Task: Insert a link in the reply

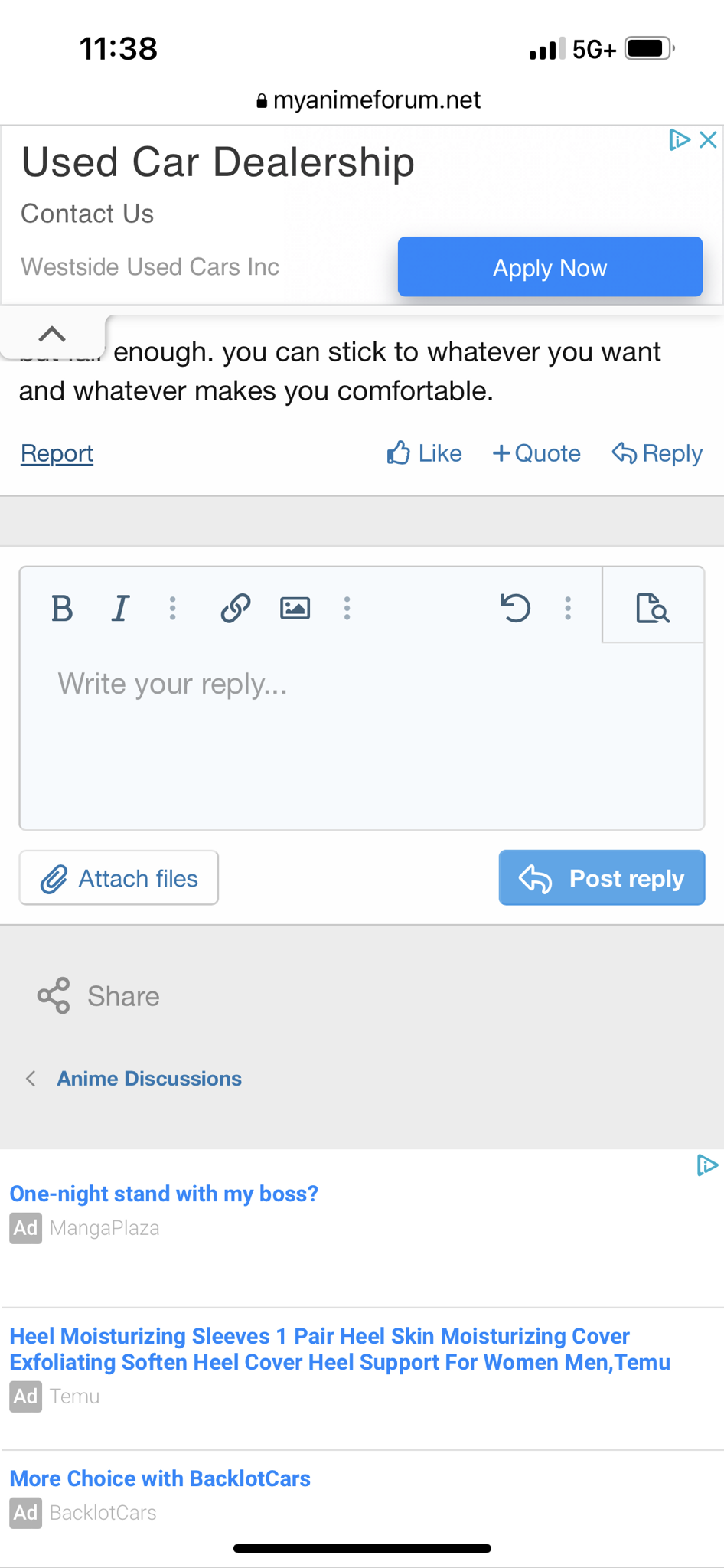Action: click(x=236, y=609)
